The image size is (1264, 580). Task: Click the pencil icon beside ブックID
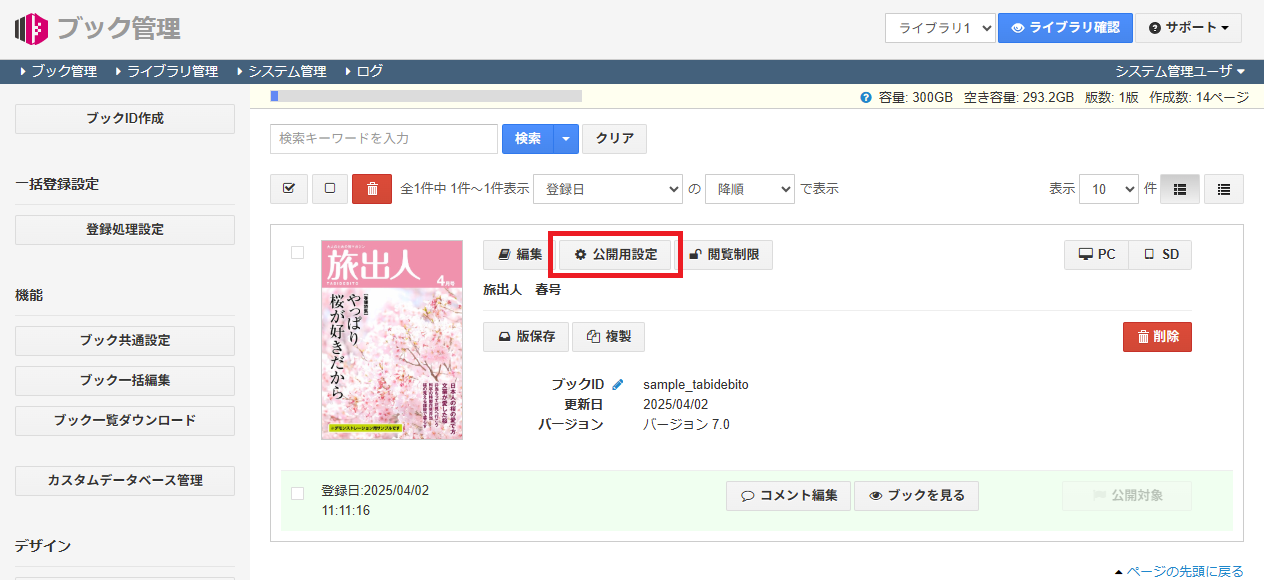(x=618, y=384)
